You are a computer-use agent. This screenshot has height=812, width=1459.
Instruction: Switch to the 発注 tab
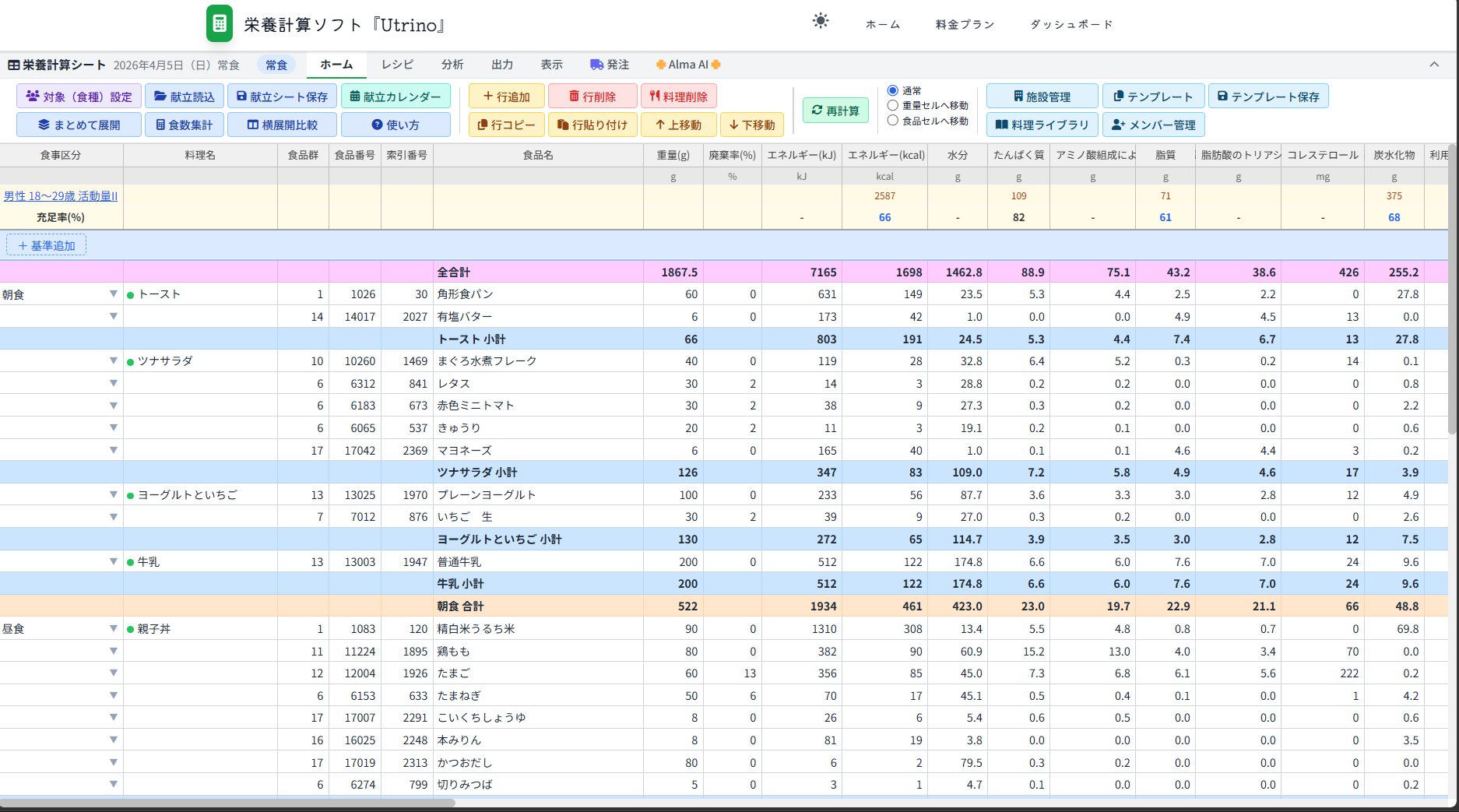(x=610, y=65)
